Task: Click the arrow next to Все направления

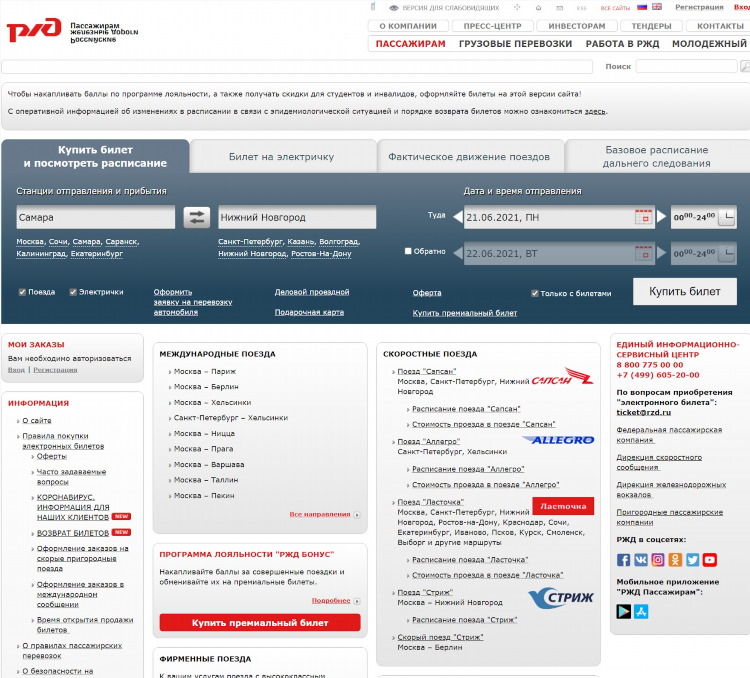Action: [357, 515]
